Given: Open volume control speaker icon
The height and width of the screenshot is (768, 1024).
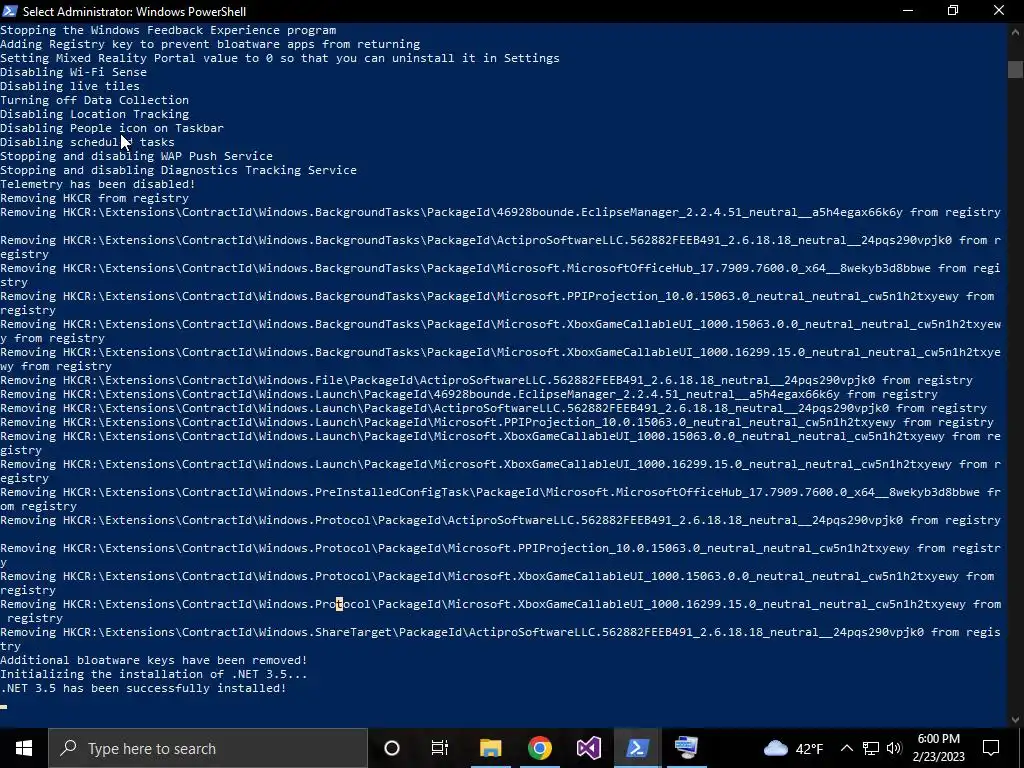Looking at the screenshot, I should 894,748.
